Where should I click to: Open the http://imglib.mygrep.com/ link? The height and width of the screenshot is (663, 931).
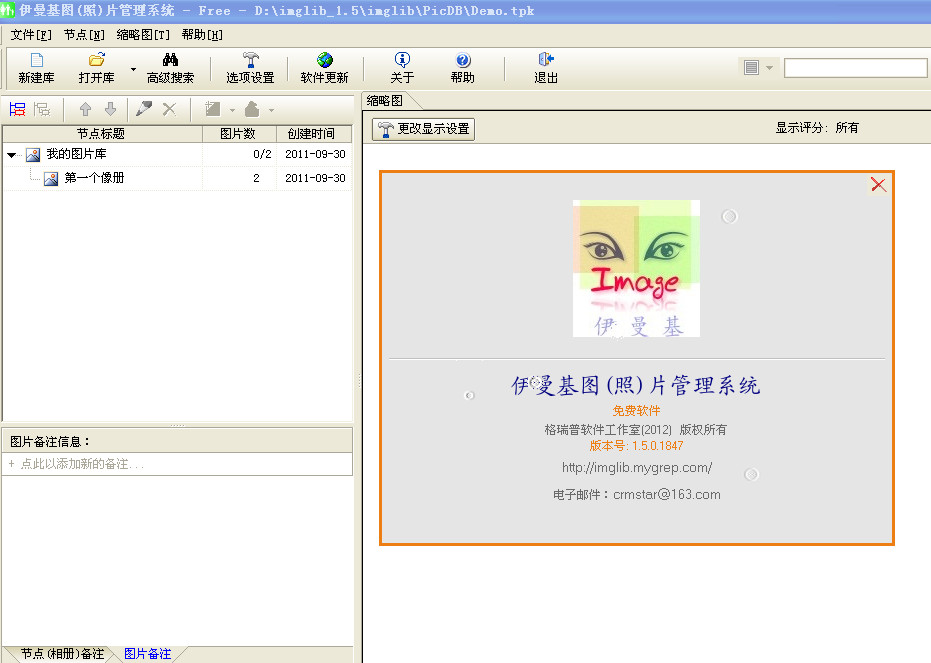point(637,468)
